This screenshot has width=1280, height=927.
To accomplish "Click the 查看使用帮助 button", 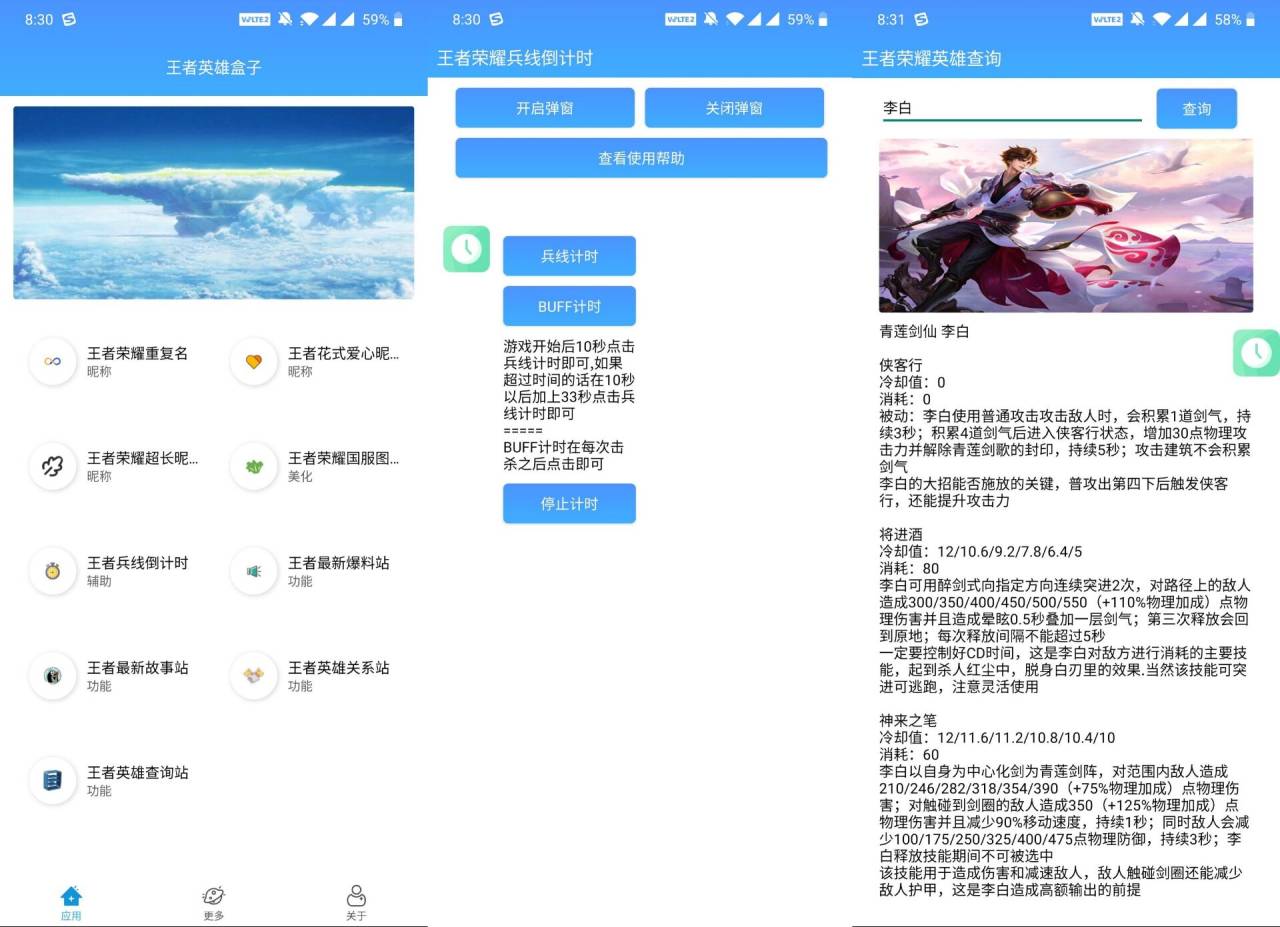I will [x=640, y=157].
